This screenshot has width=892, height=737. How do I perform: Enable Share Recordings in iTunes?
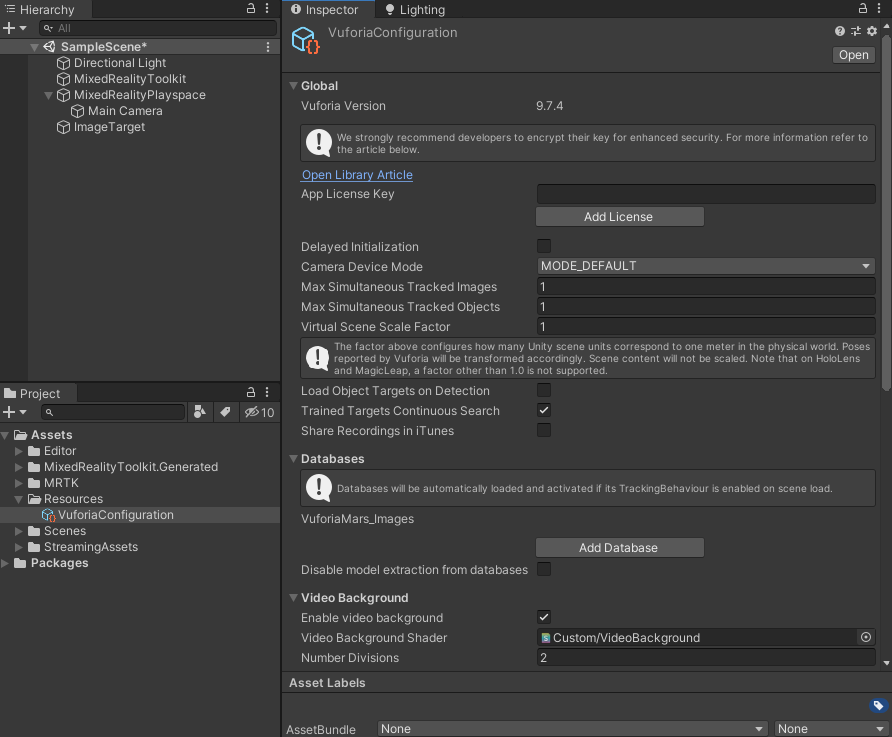(544, 430)
